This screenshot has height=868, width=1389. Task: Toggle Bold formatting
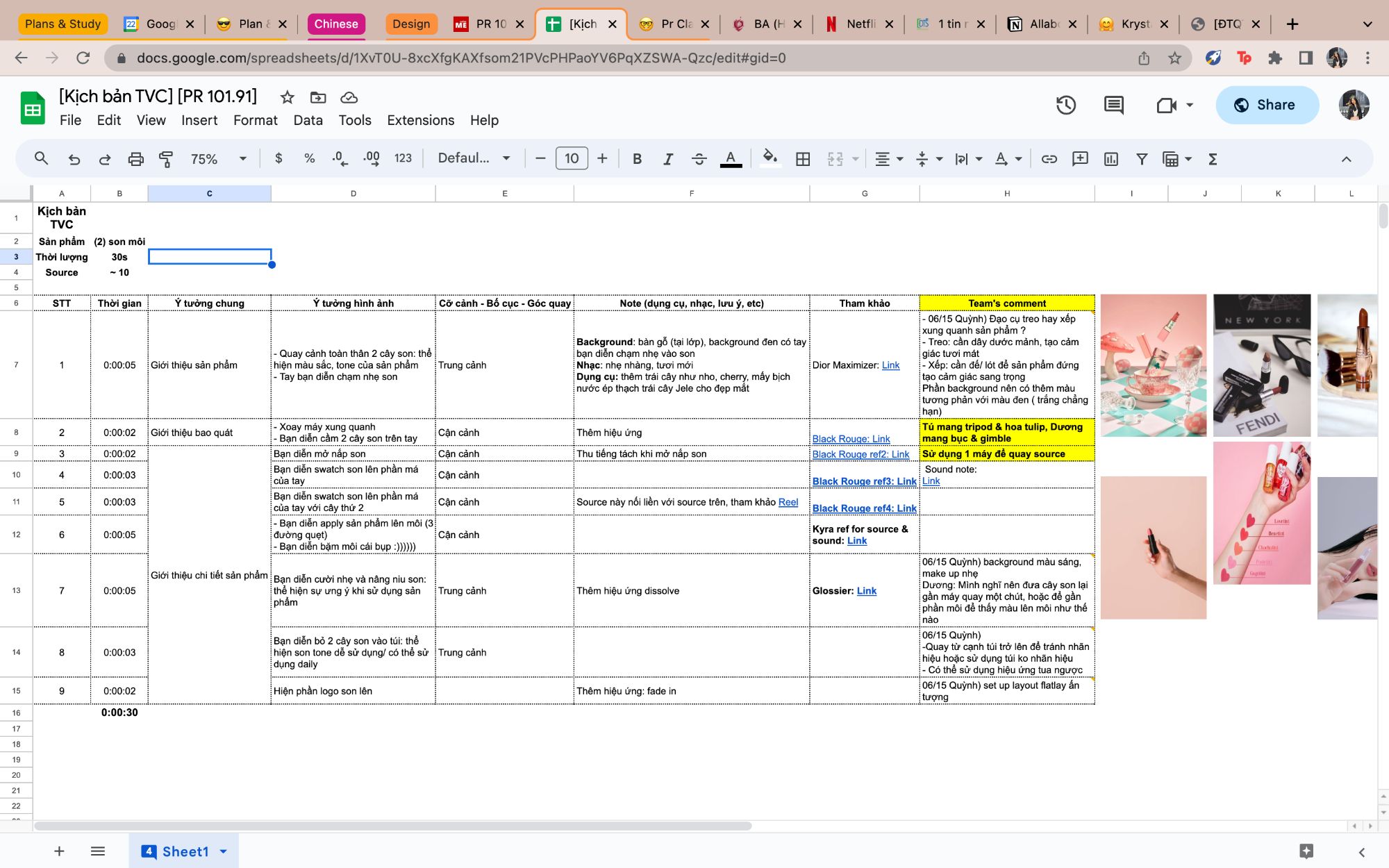[x=637, y=159]
